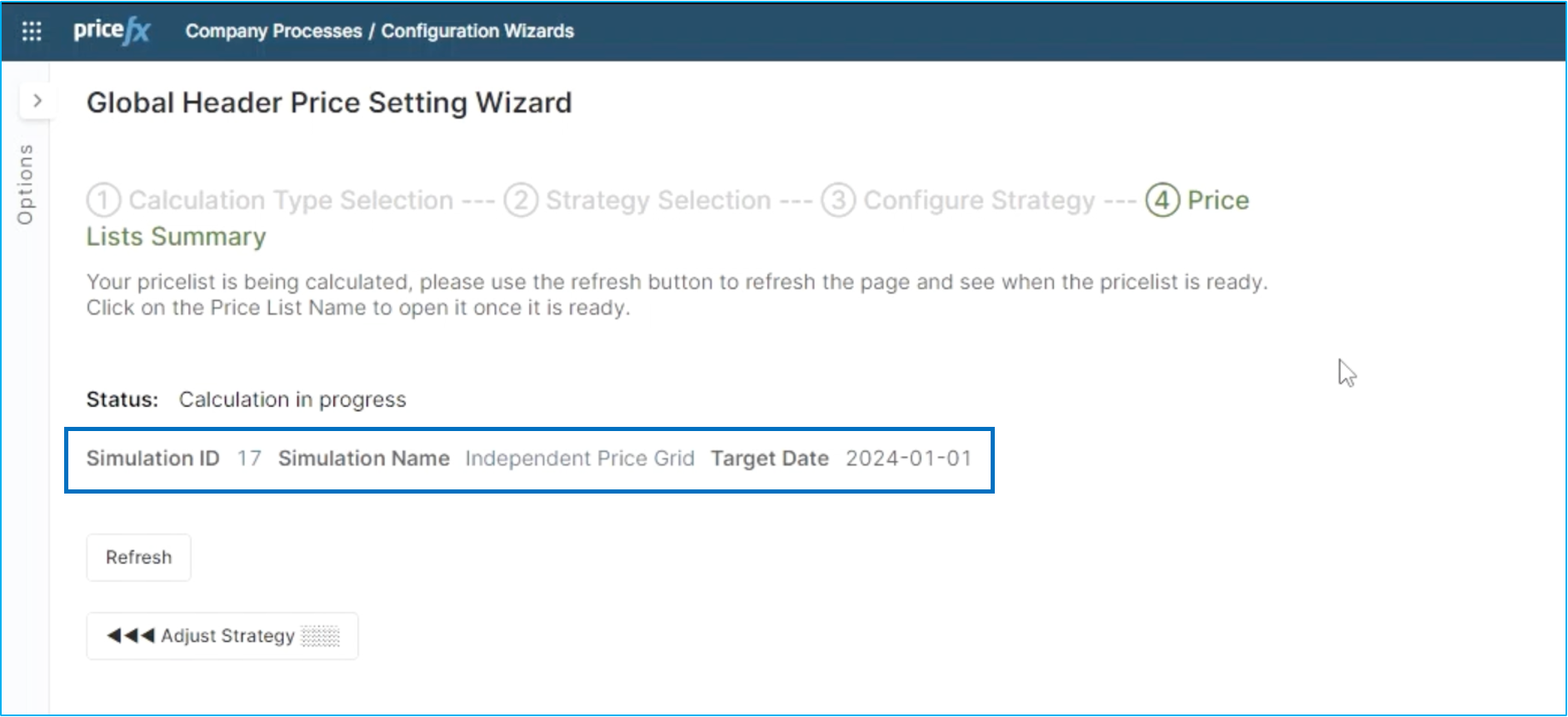Click the step 2 circle number
Screen dimensions: 1568x717
point(521,200)
